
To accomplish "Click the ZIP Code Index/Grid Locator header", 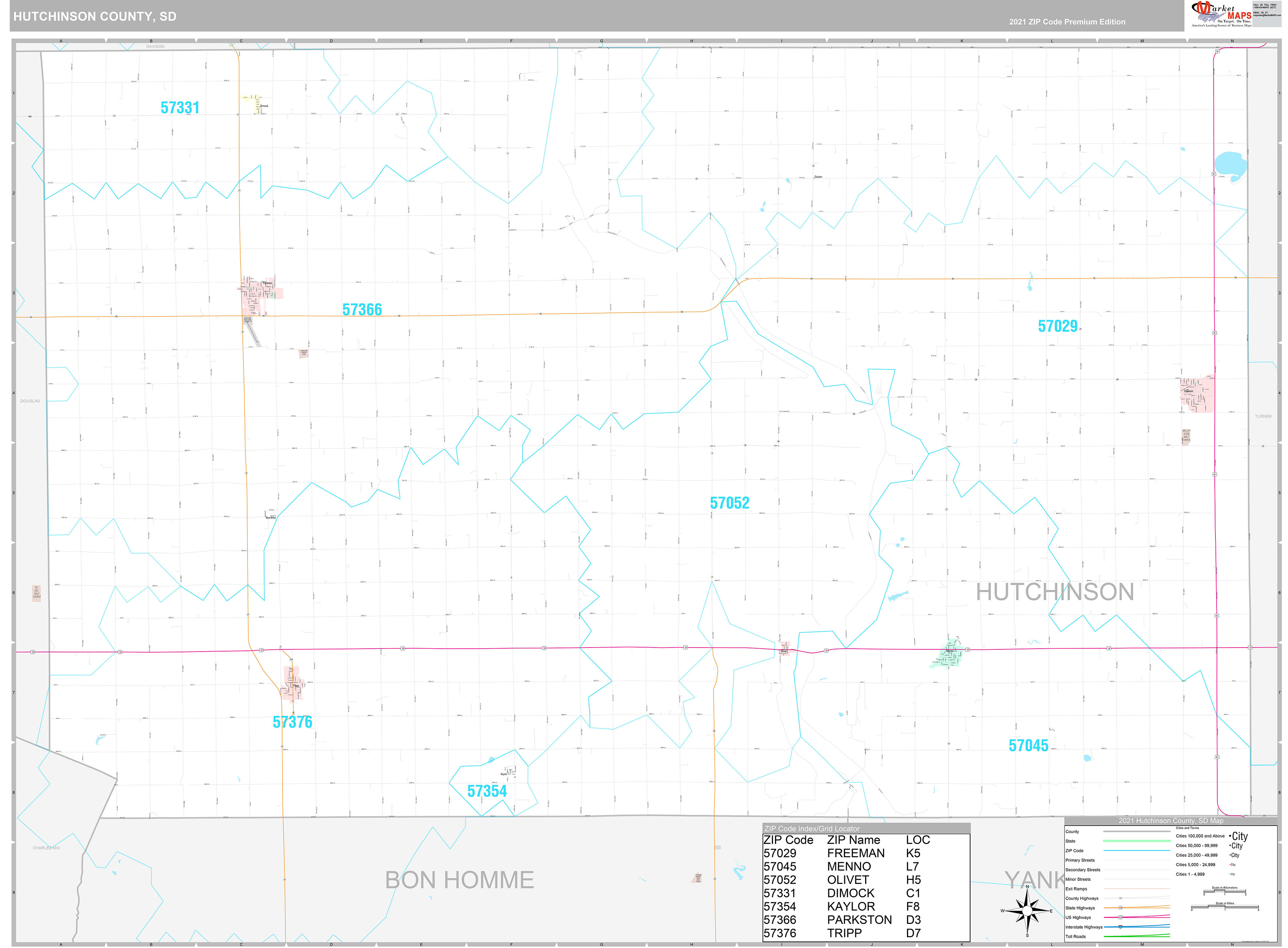I will pos(812,829).
